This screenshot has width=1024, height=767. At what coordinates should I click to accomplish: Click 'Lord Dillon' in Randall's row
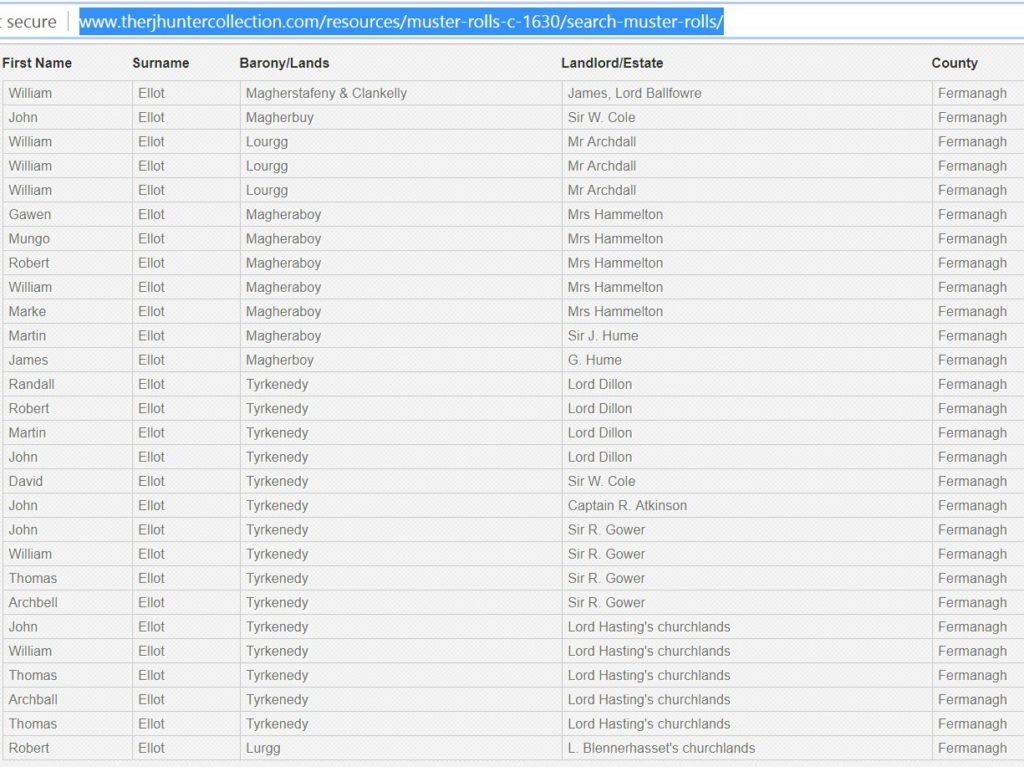coord(600,384)
